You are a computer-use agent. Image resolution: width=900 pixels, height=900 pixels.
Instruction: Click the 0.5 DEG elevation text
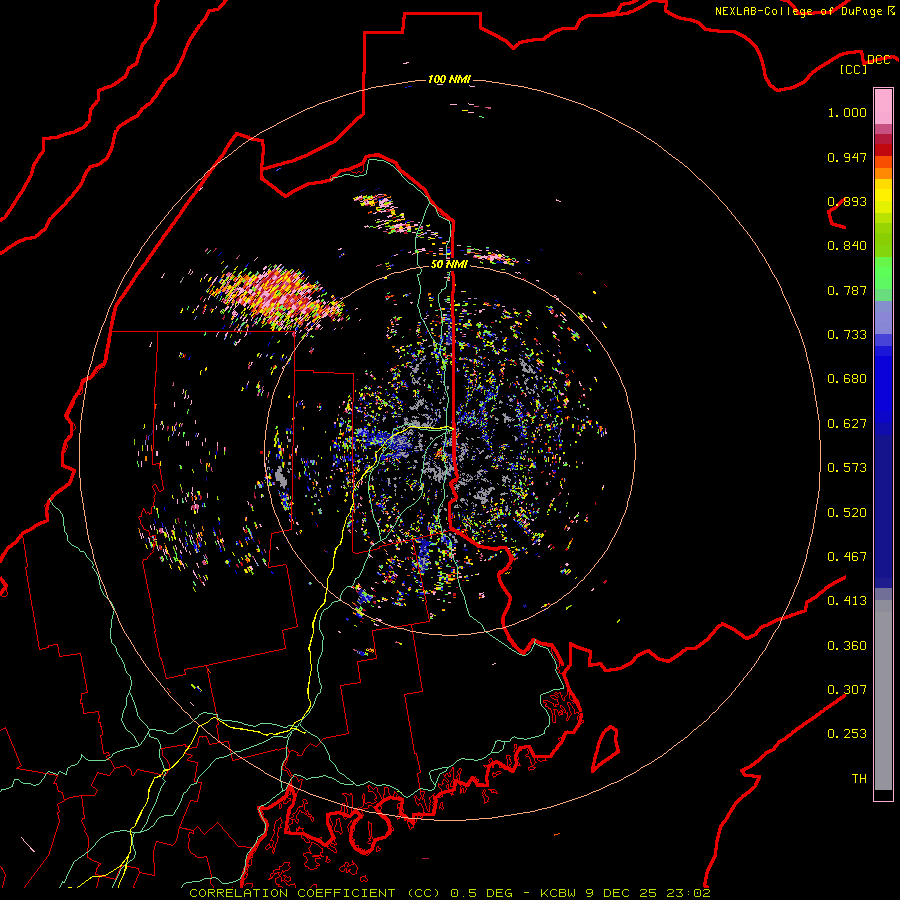click(x=480, y=893)
